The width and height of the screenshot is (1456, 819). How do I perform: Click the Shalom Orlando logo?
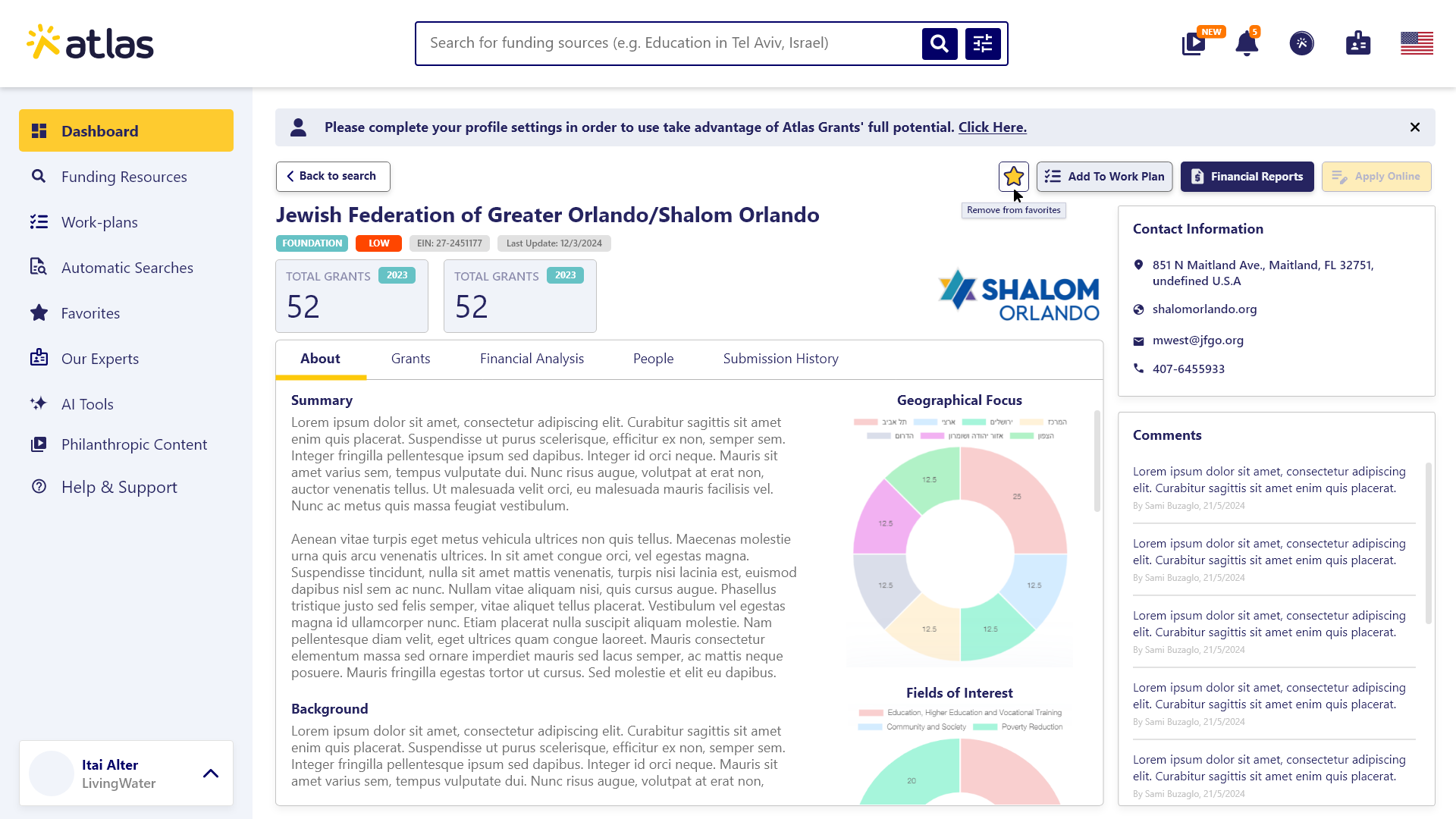click(x=1018, y=295)
